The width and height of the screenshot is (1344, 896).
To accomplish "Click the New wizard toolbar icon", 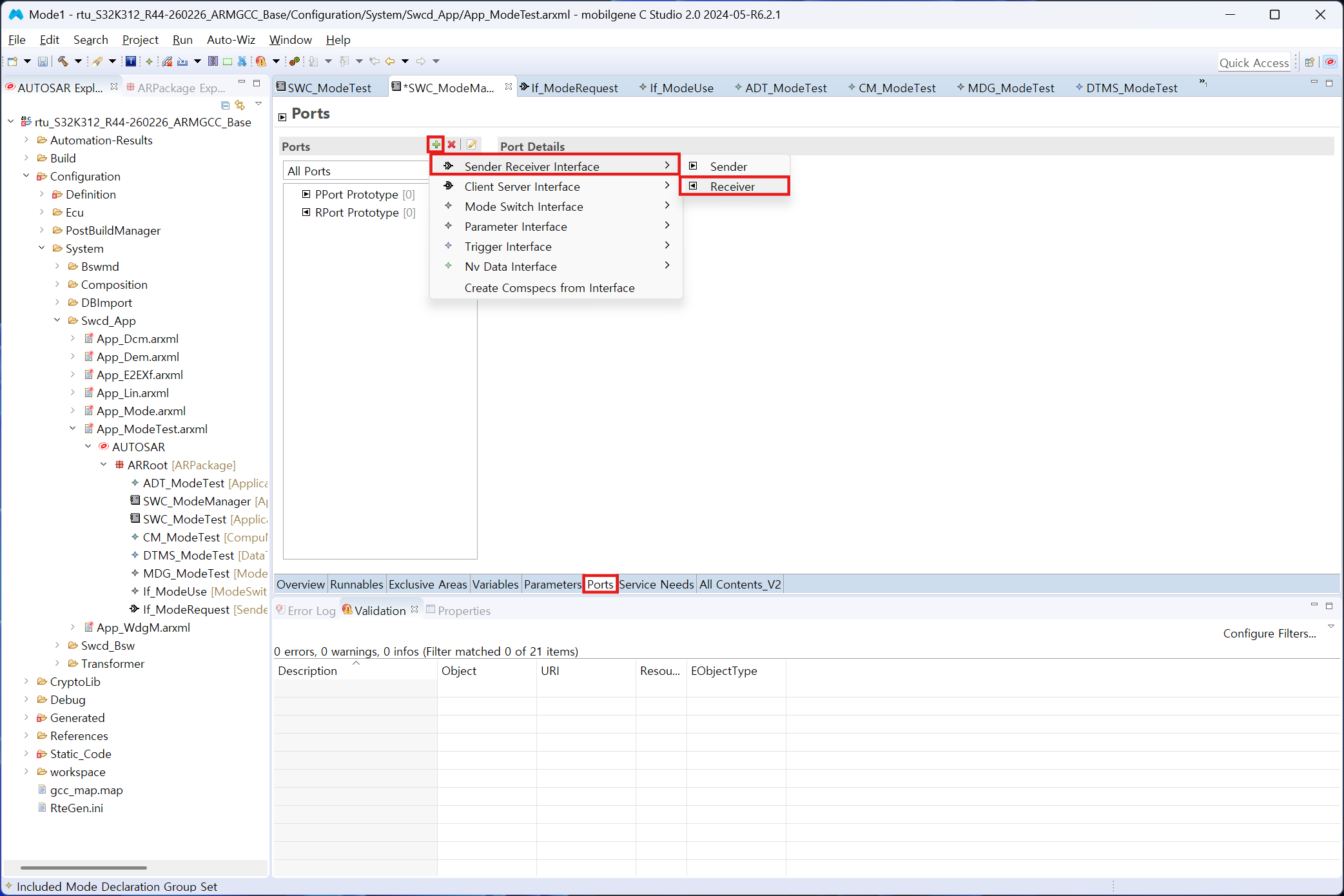I will 12,61.
